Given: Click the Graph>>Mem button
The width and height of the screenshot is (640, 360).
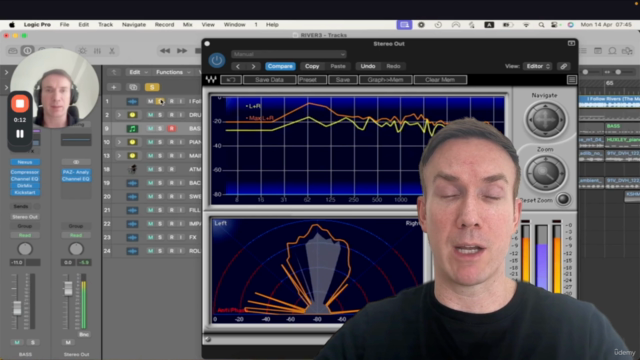Looking at the screenshot, I should 385,80.
